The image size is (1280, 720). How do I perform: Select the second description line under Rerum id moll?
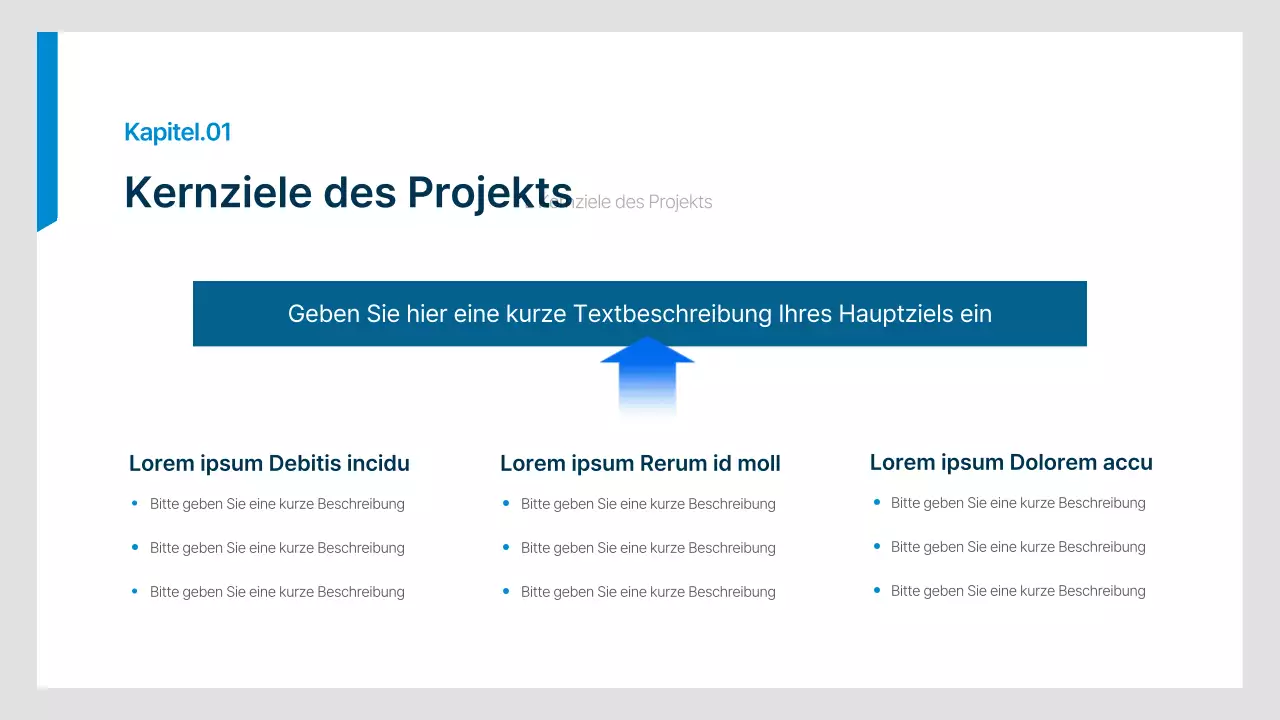pos(648,547)
